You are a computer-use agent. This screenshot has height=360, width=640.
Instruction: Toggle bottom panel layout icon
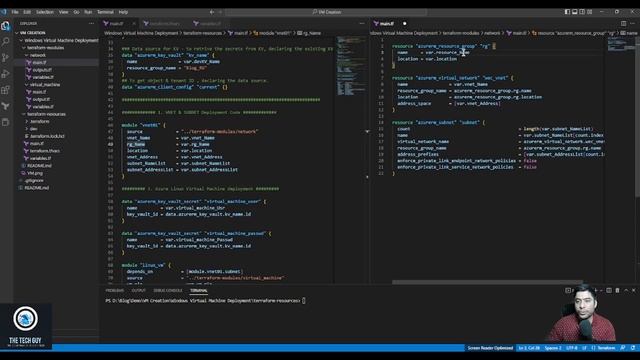tap(575, 12)
